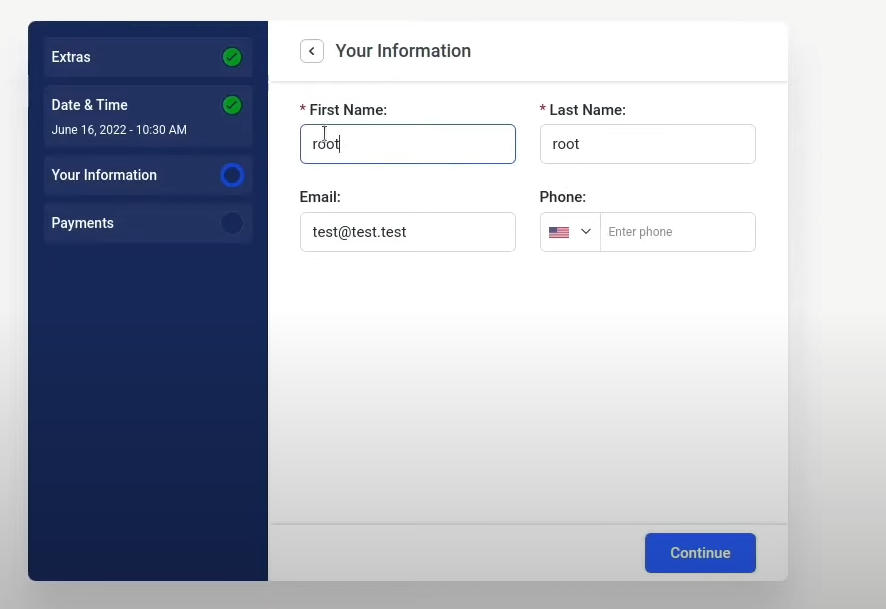Click the green checkmark beside Date & Time
886x609 pixels.
[x=232, y=105]
